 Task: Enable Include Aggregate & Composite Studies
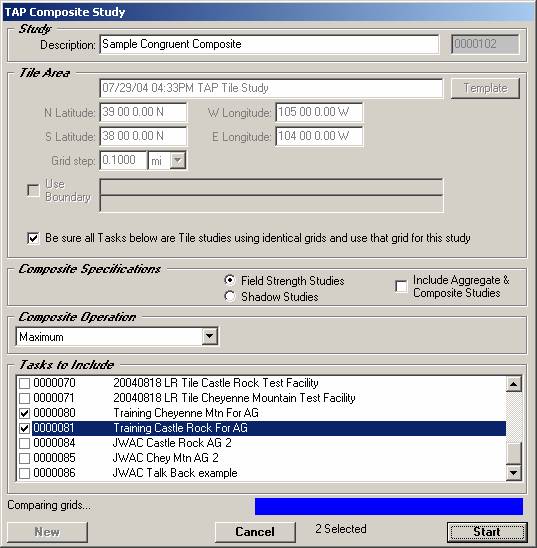point(401,286)
